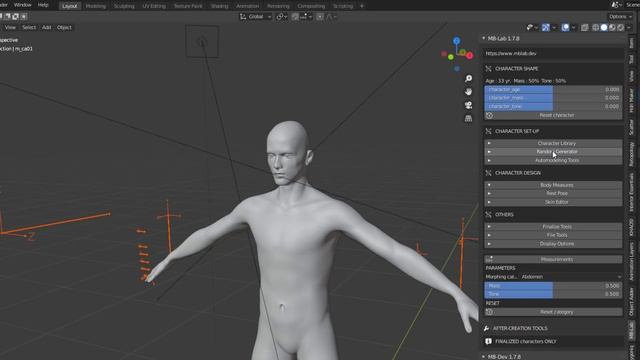
Task: Click the zoom viewport magnifier icon
Action: coord(469,78)
